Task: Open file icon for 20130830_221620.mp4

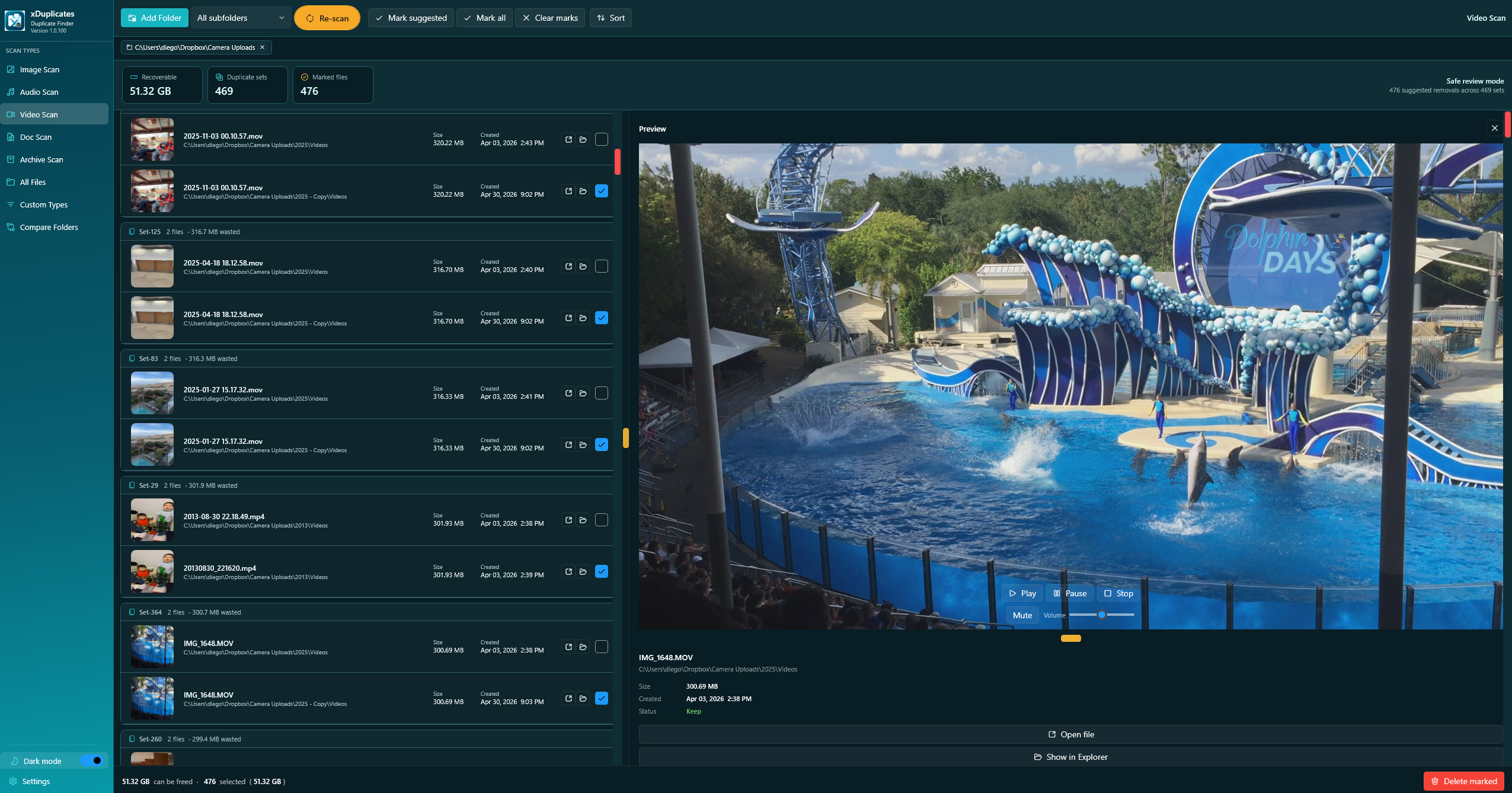Action: click(x=568, y=571)
